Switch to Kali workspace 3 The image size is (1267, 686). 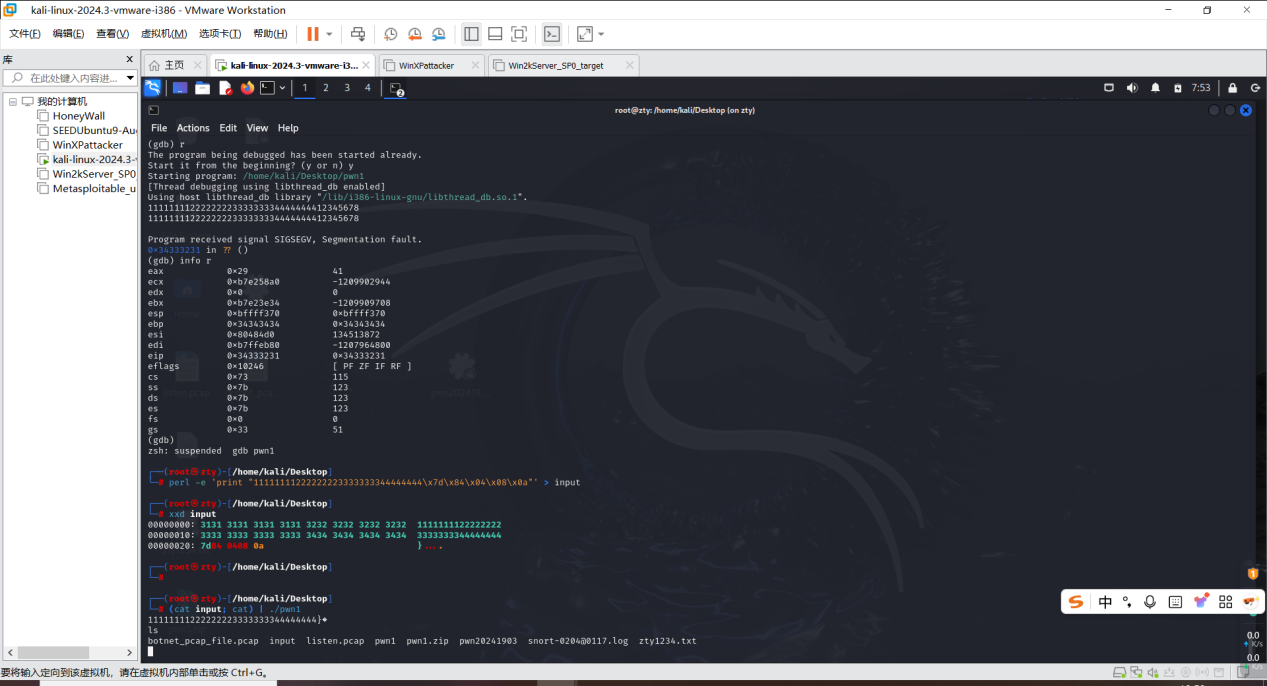(x=347, y=88)
